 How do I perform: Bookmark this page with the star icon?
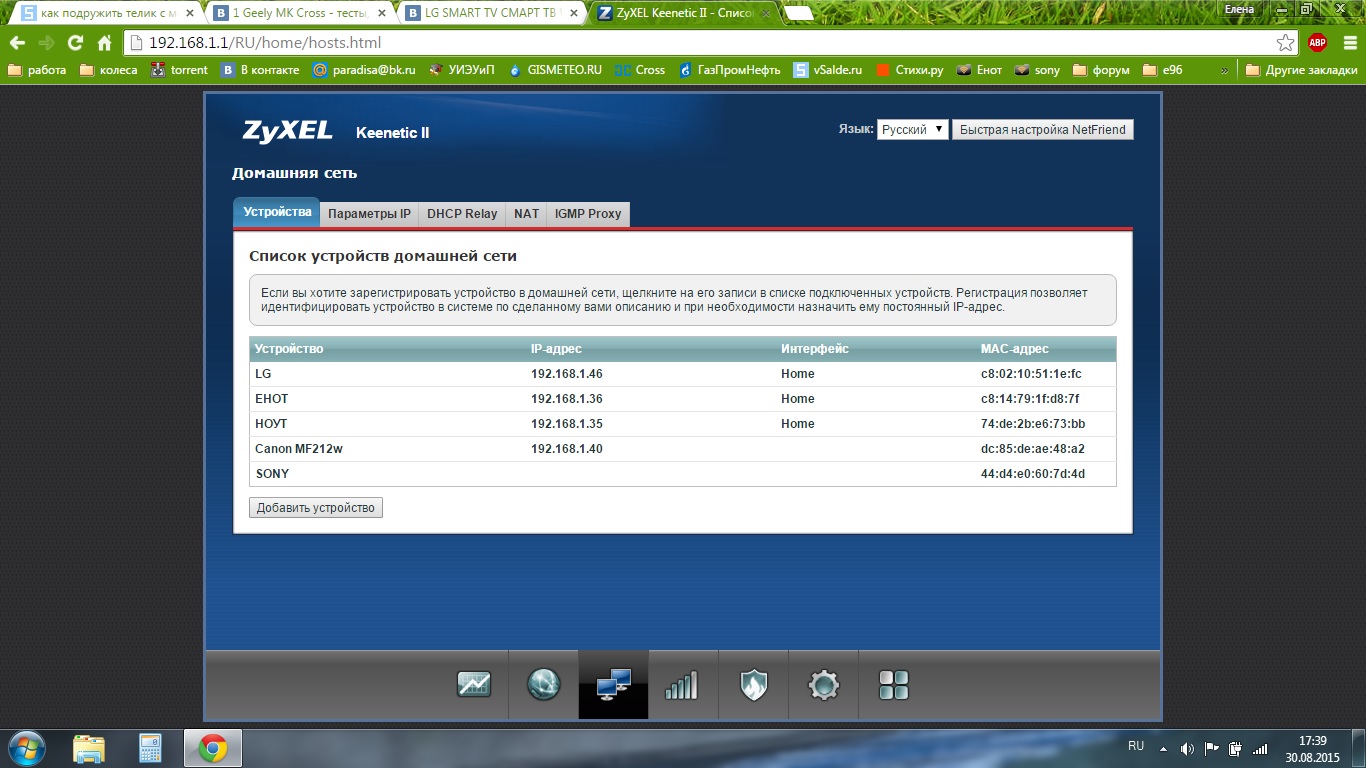[1285, 43]
